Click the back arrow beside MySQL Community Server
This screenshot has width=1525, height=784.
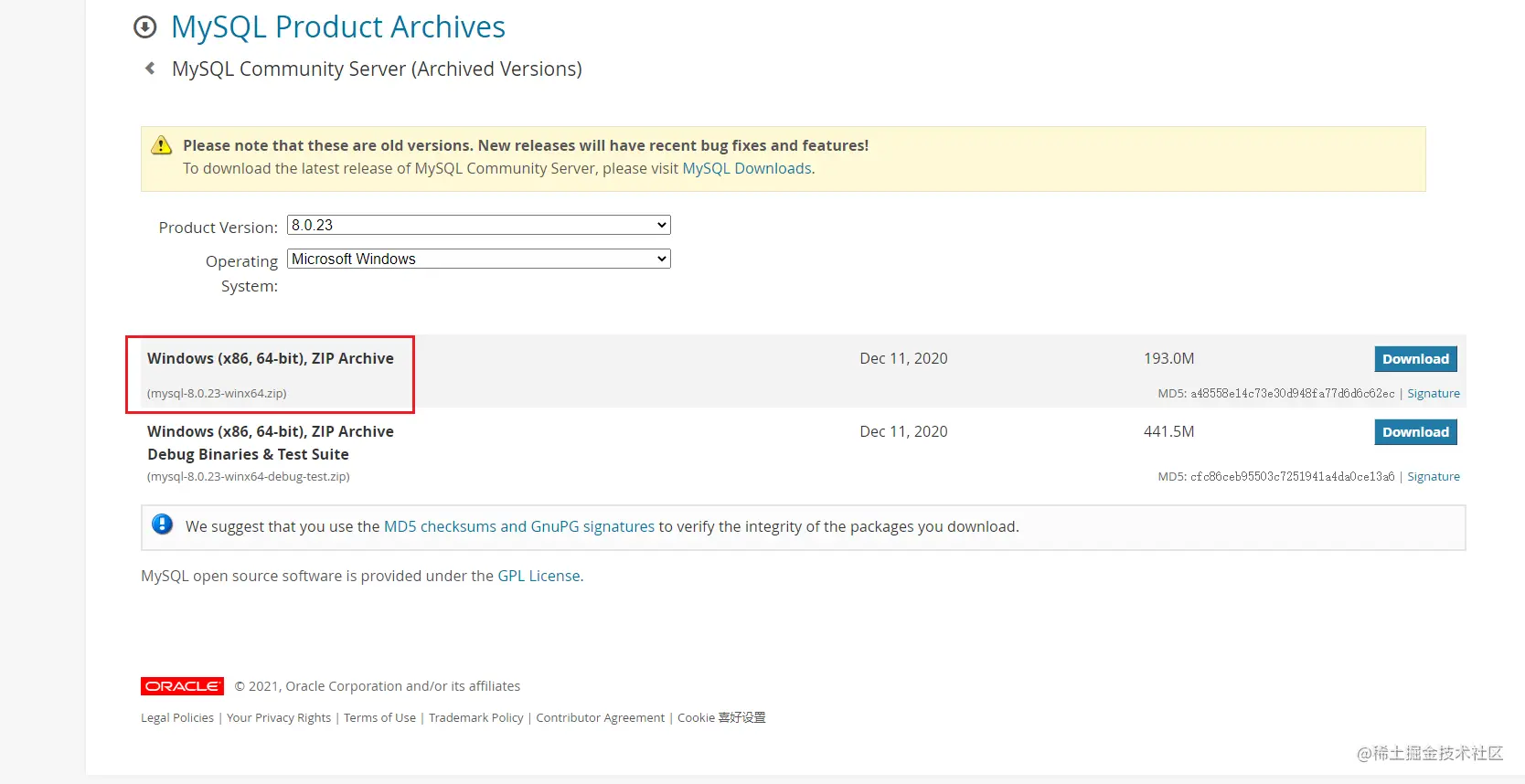(150, 69)
